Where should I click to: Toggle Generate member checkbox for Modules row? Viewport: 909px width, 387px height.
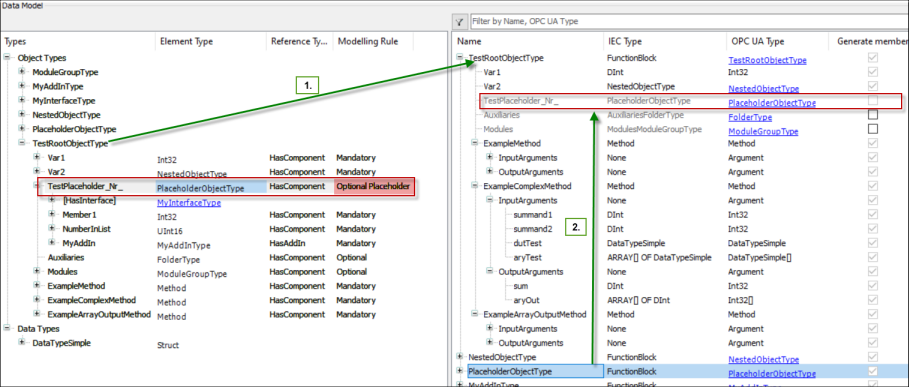click(872, 129)
